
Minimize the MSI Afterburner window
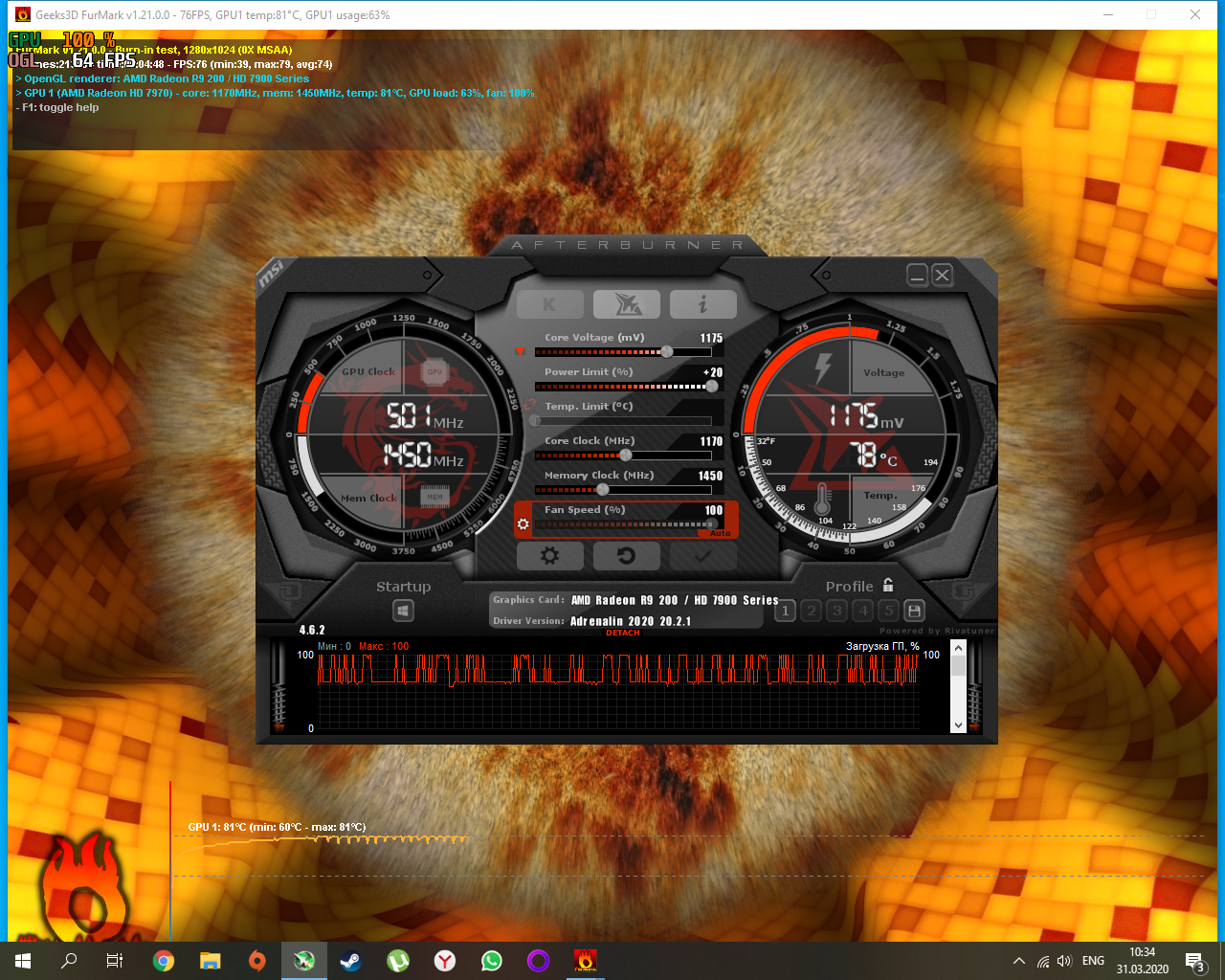[x=918, y=276]
